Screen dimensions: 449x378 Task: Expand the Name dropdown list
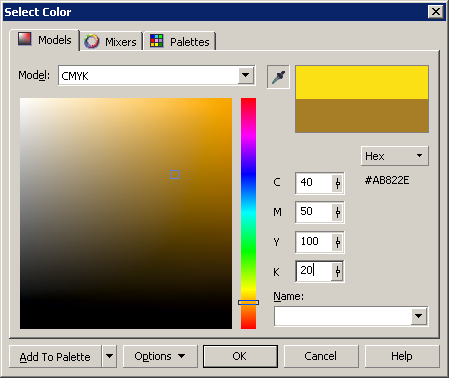pos(419,316)
